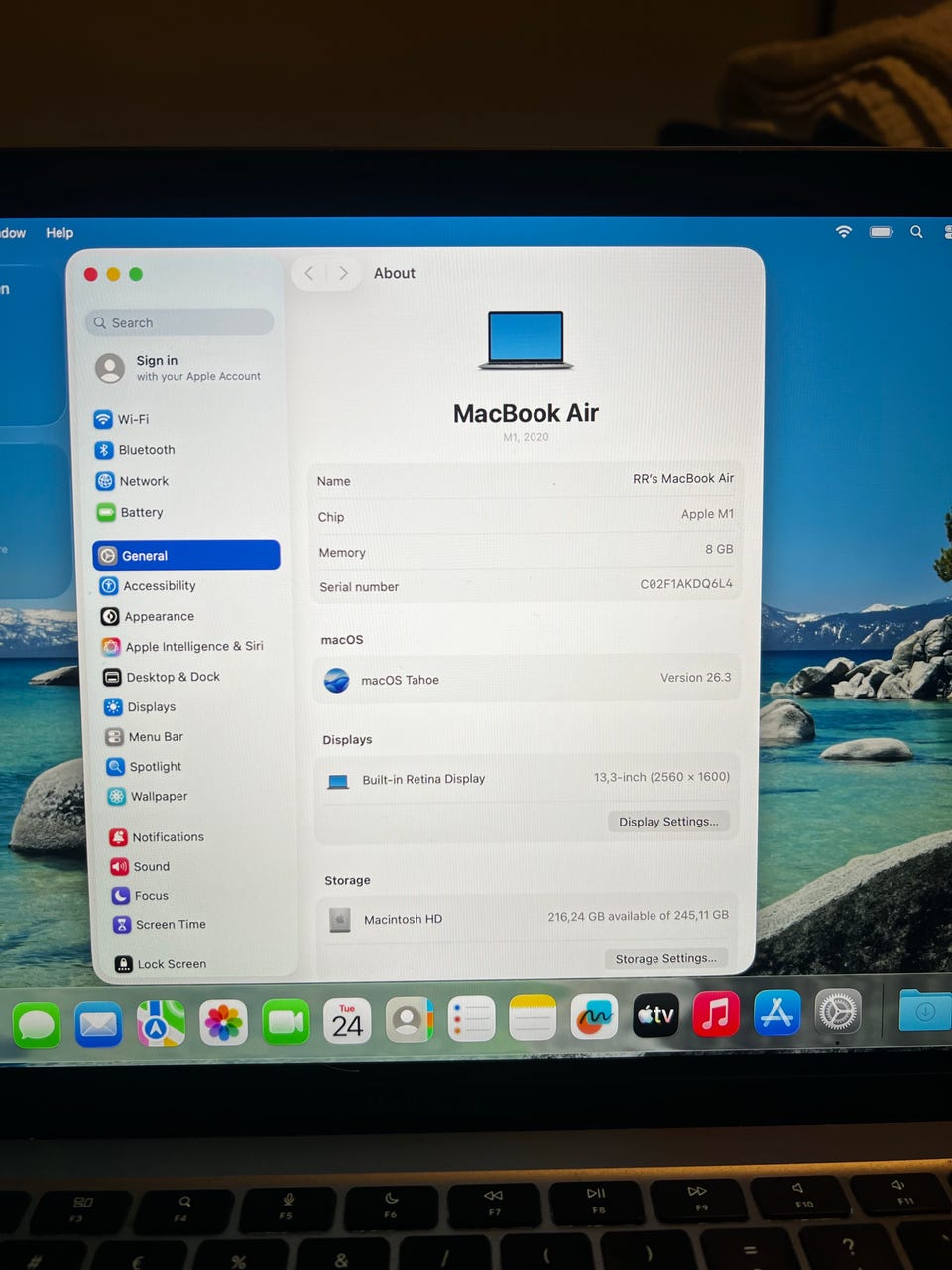This screenshot has height=1270, width=952.
Task: Open Reminders from the Dock
Action: [470, 1019]
